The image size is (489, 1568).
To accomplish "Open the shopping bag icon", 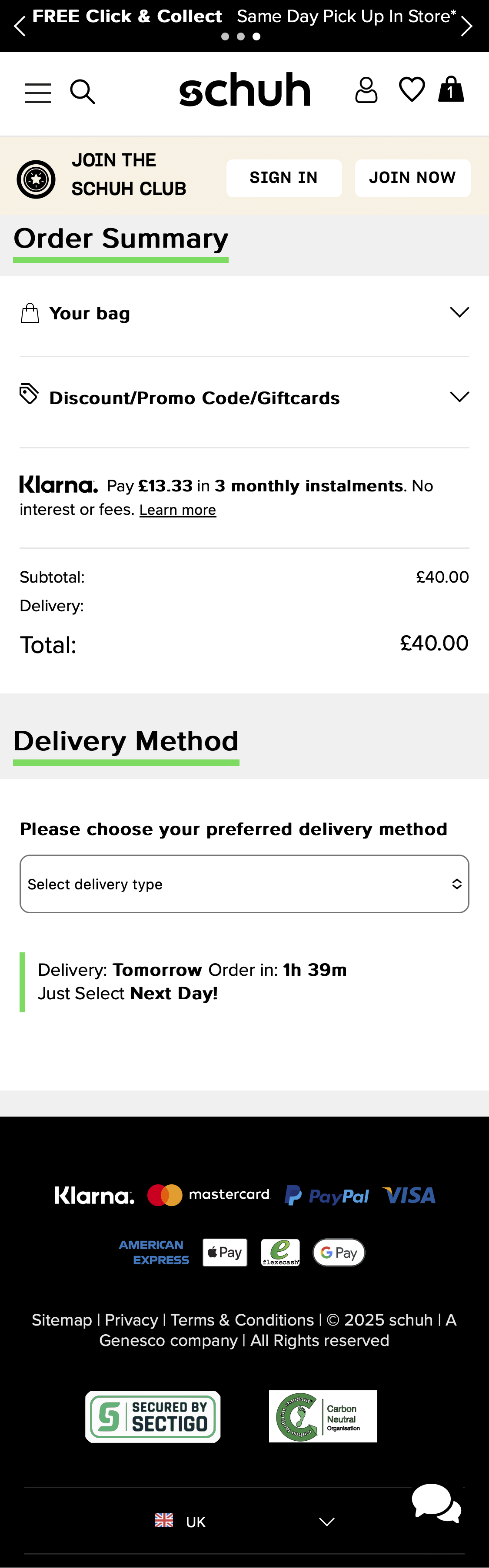I will [x=451, y=90].
